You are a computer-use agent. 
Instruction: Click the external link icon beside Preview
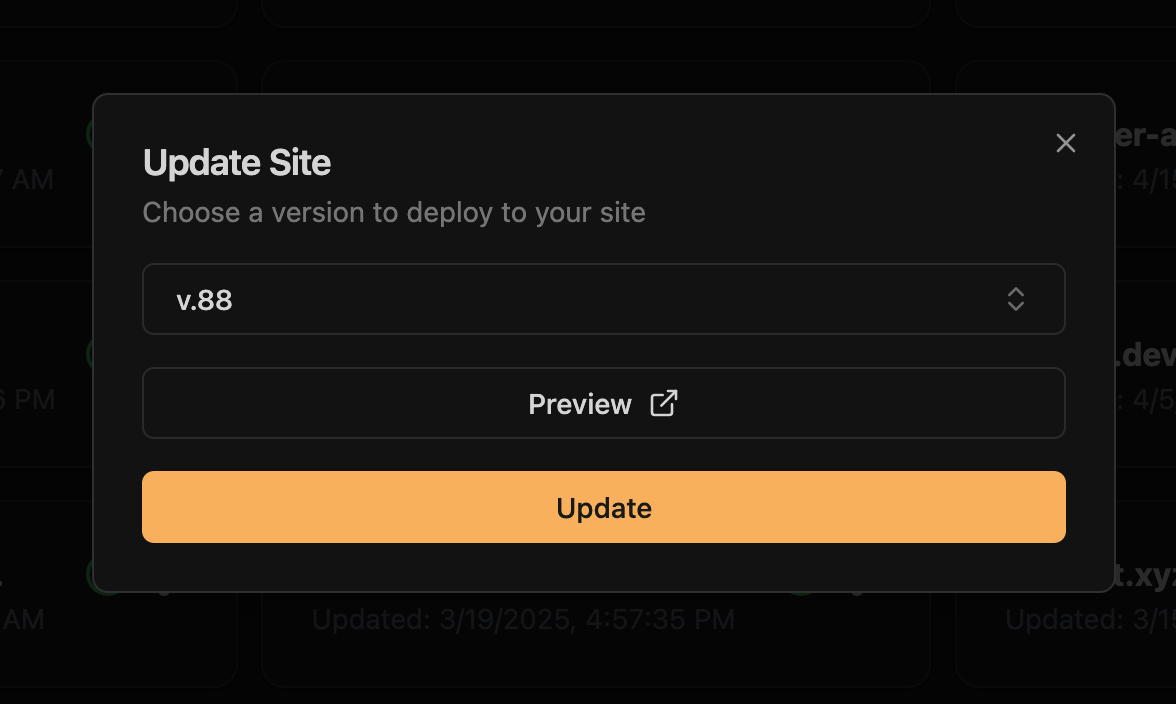click(664, 404)
